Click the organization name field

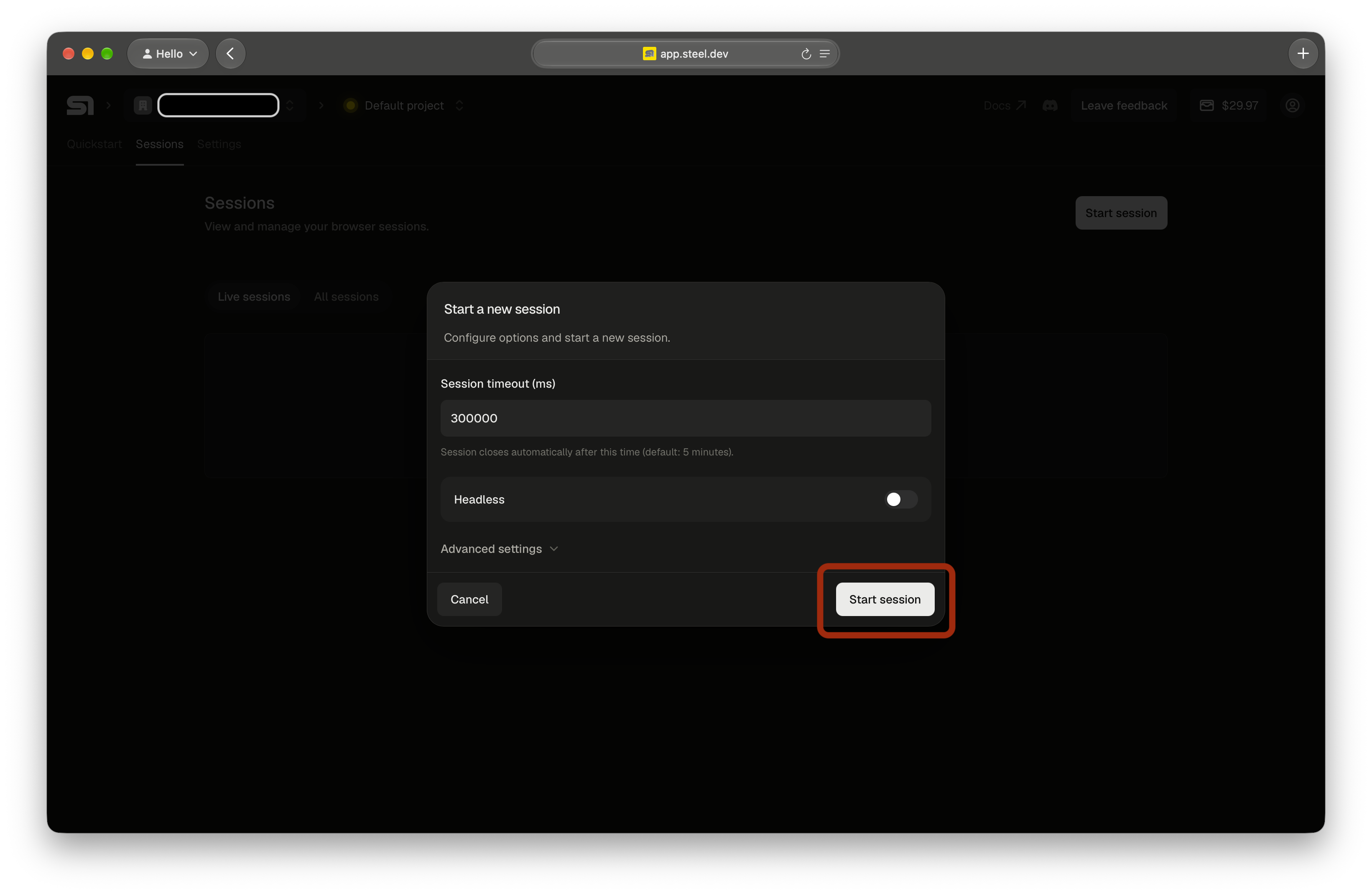(x=218, y=105)
